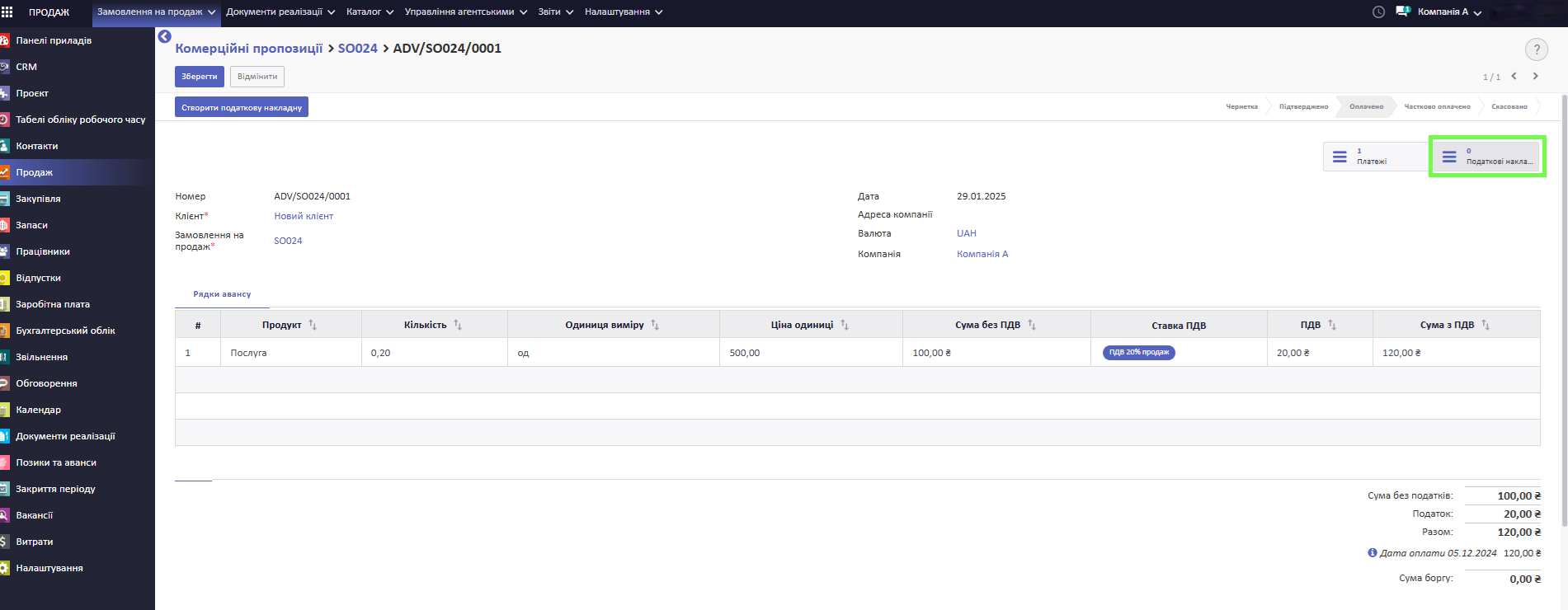Click the back arrow circle icon
The height and width of the screenshot is (610, 1568).
(164, 36)
